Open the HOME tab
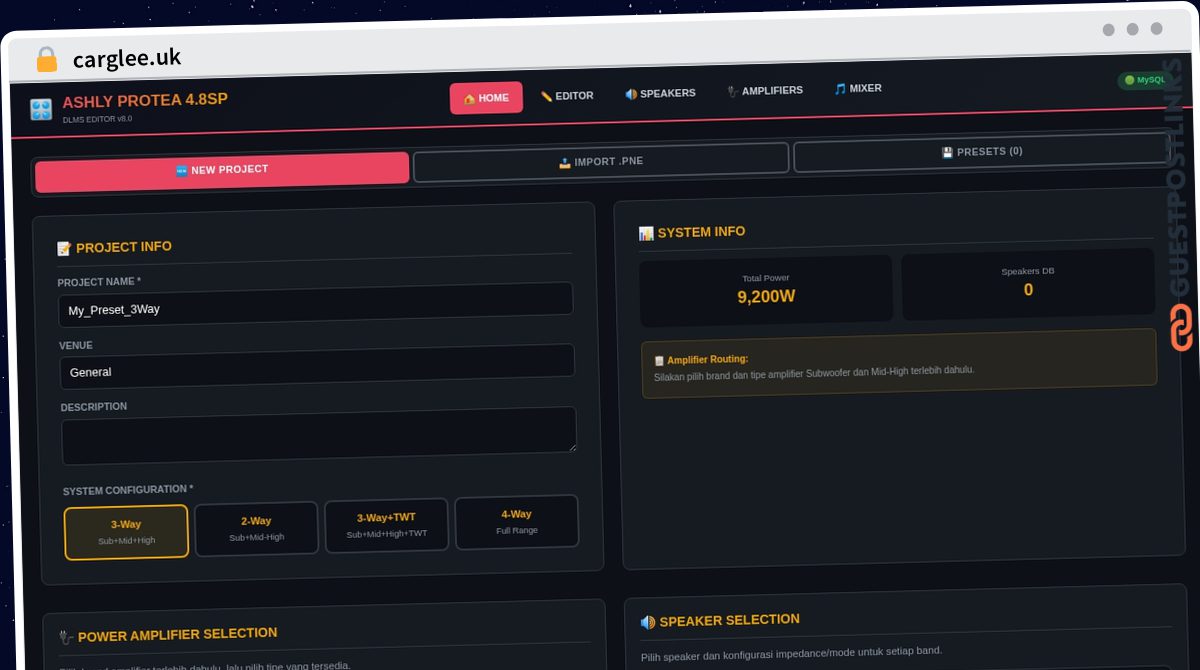 tap(486, 98)
